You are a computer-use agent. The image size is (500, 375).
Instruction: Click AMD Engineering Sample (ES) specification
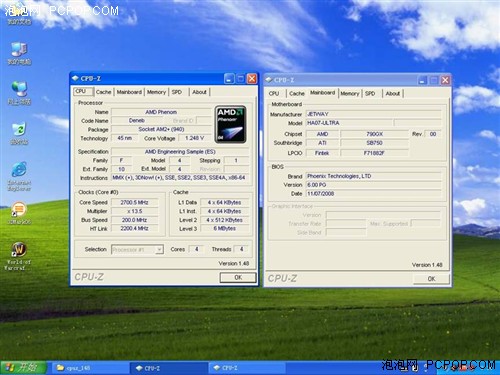(x=180, y=152)
